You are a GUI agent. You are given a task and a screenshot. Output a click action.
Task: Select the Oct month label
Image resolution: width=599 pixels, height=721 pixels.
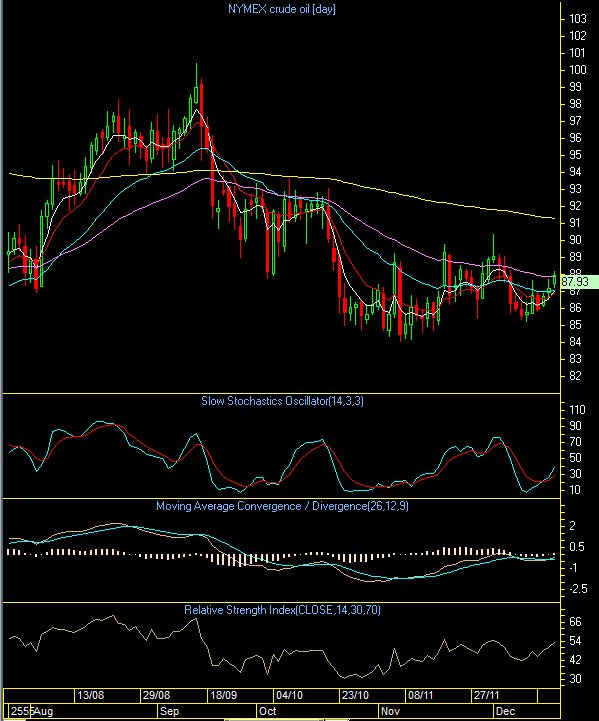point(268,711)
